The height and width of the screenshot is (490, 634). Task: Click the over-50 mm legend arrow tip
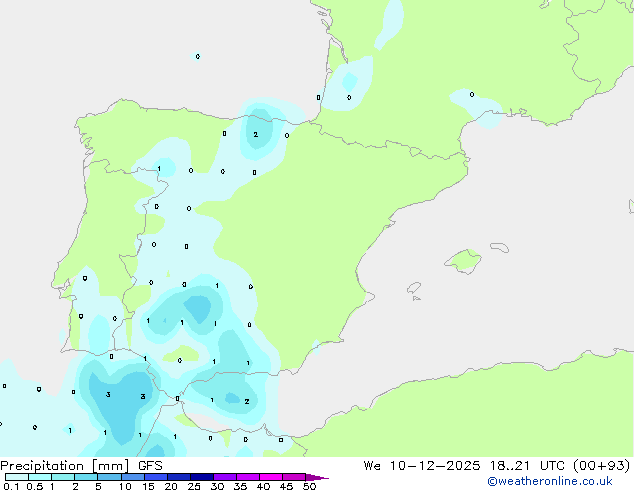pyautogui.click(x=317, y=477)
